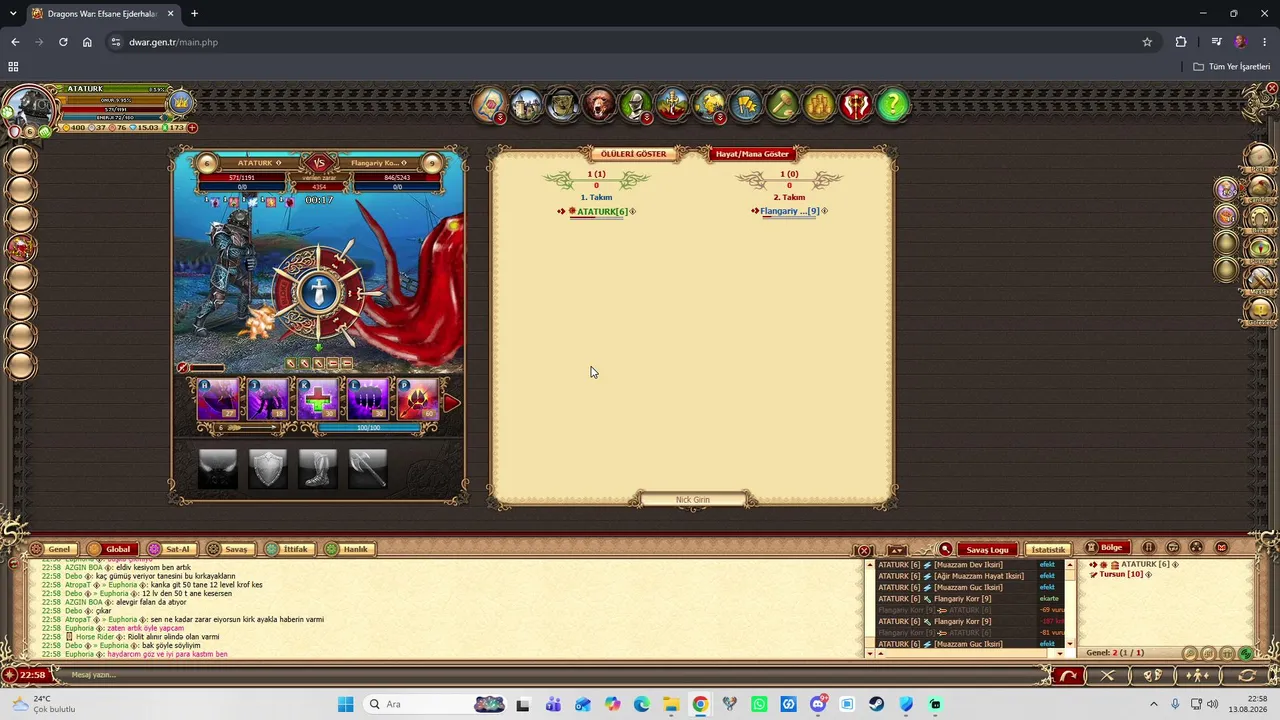Viewport: 1280px width, 720px height.
Task: Click the sword emblem icon in top menu
Action: [672, 104]
